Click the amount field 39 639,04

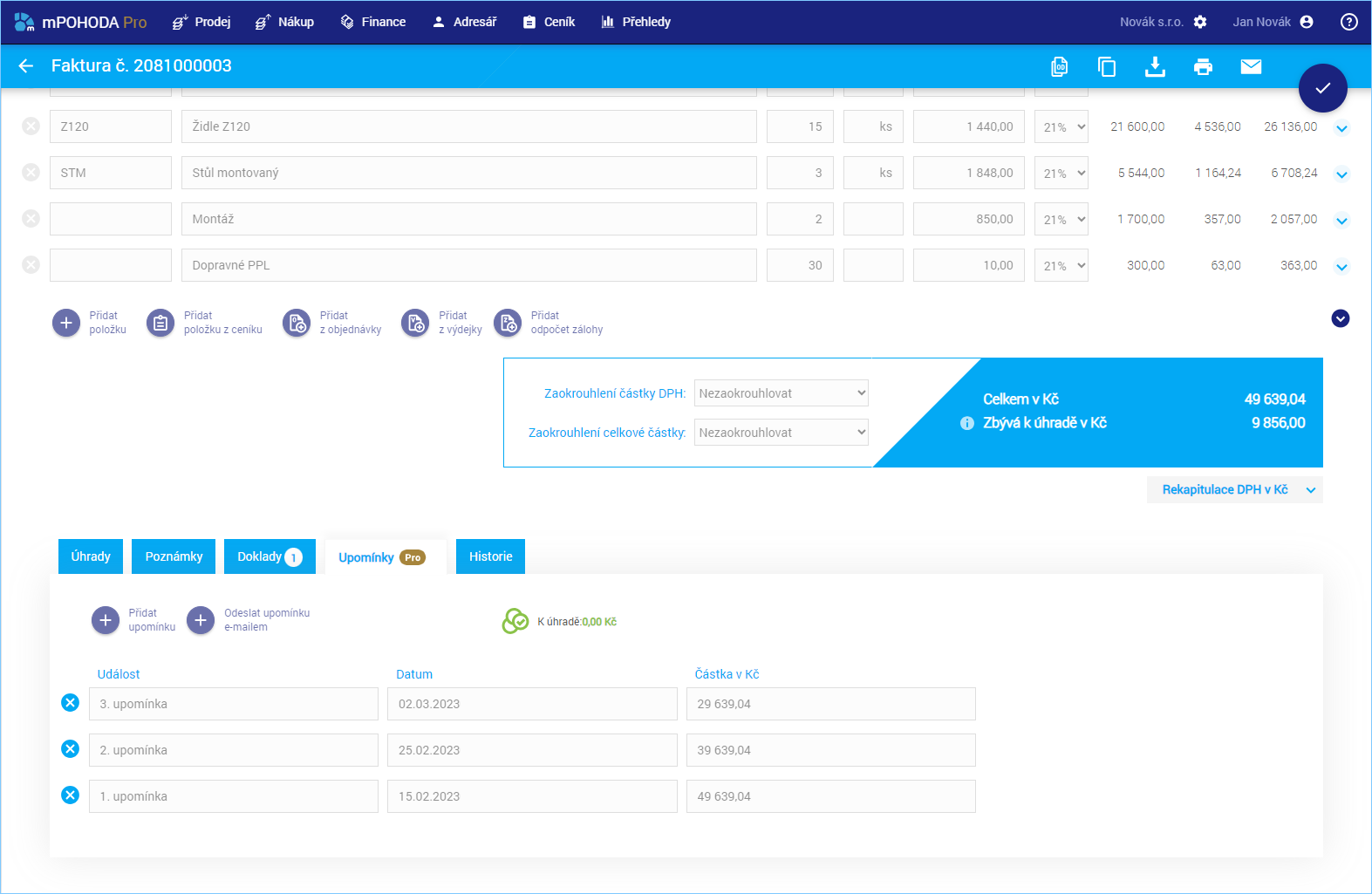click(x=830, y=750)
